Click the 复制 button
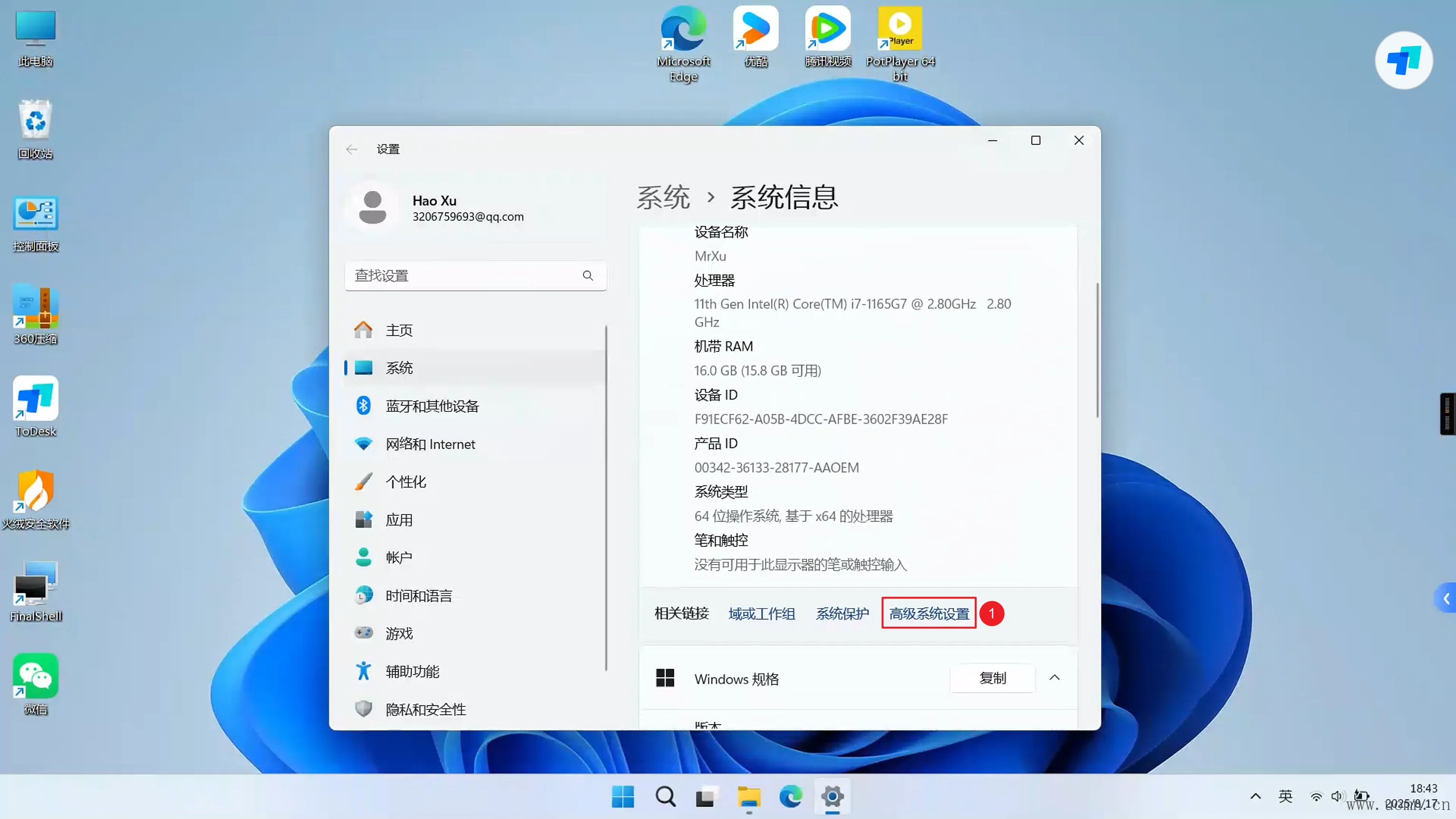Viewport: 1456px width, 819px height. (x=993, y=678)
